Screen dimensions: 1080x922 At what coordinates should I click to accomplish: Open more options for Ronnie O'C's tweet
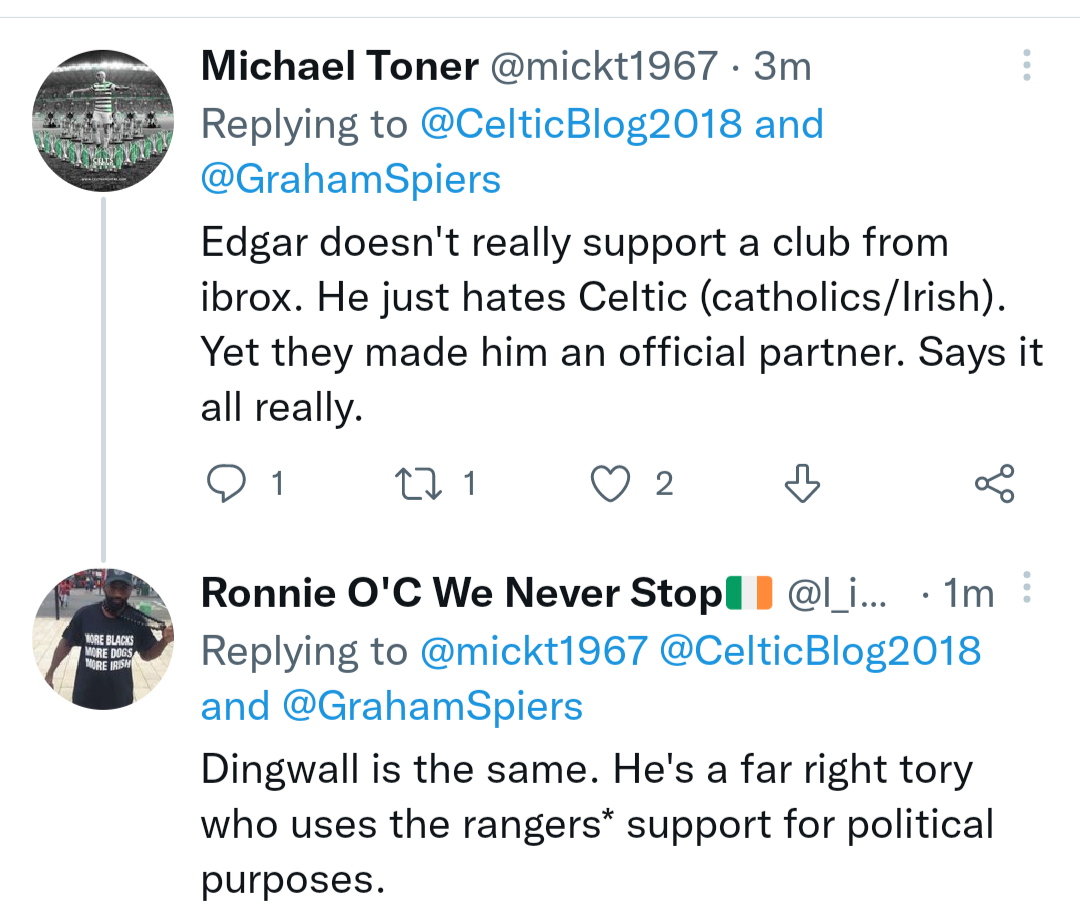tap(1025, 588)
